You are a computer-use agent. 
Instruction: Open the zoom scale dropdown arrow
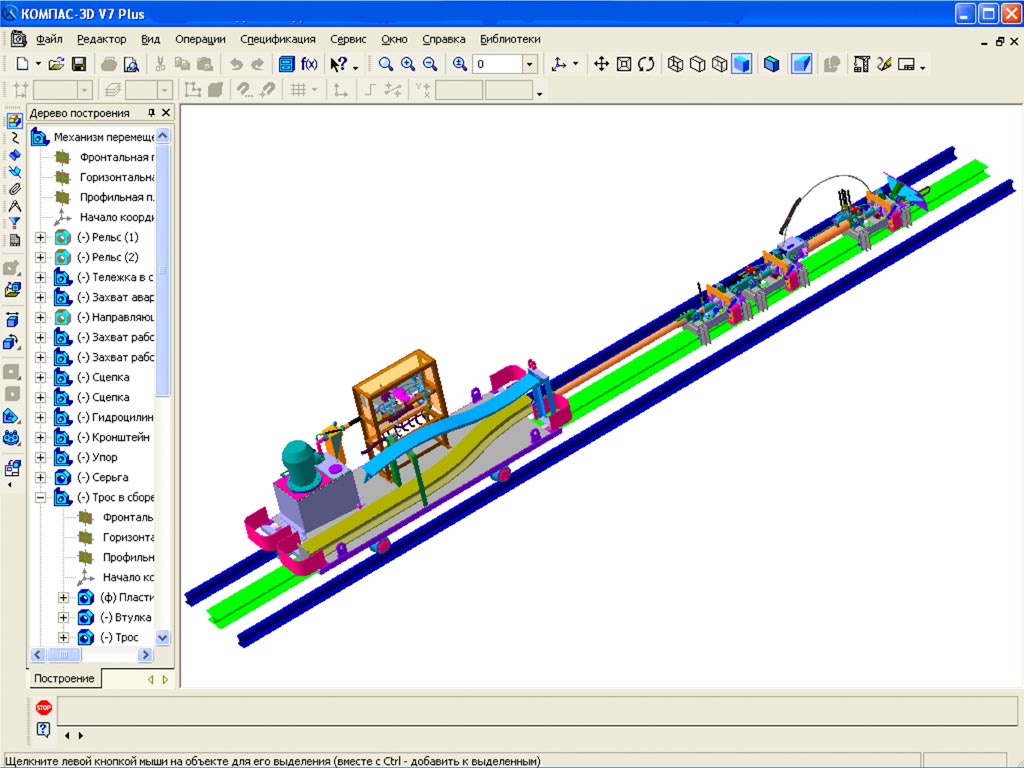pos(530,64)
